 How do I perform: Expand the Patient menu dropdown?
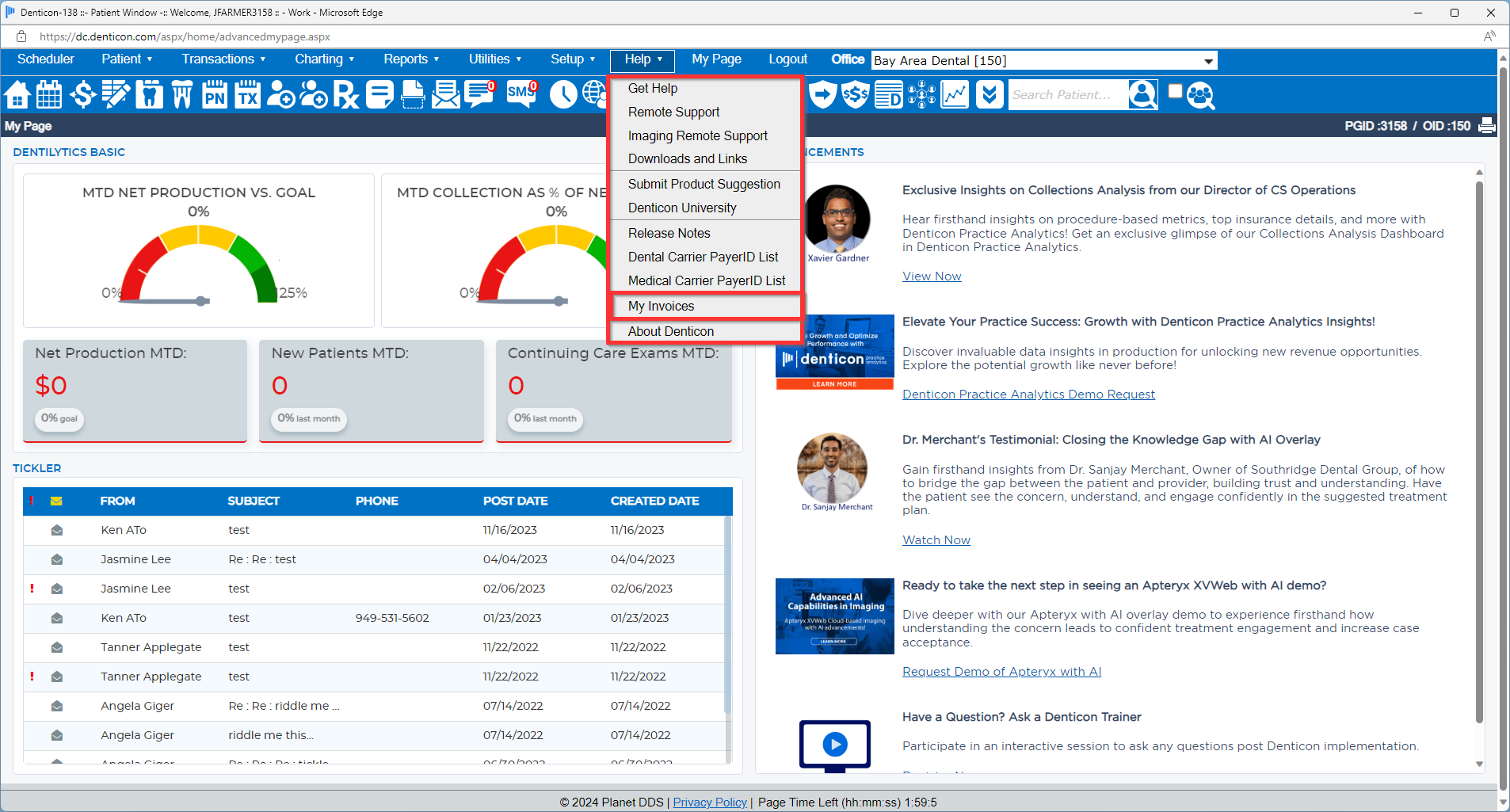point(127,59)
